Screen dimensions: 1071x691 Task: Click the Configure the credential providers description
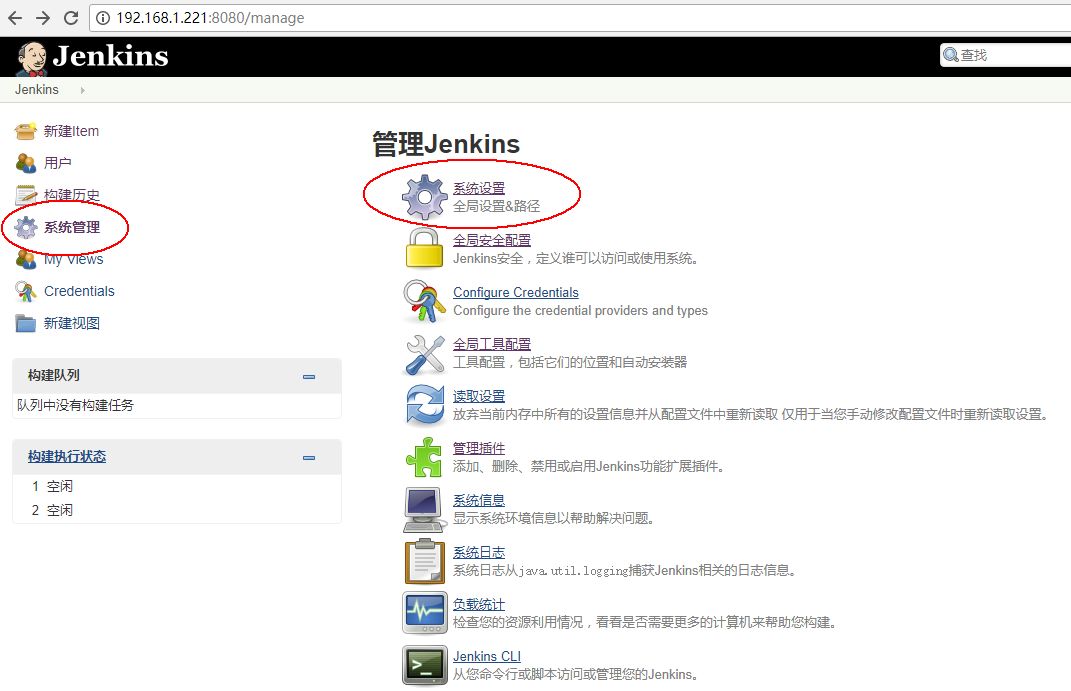click(x=581, y=310)
